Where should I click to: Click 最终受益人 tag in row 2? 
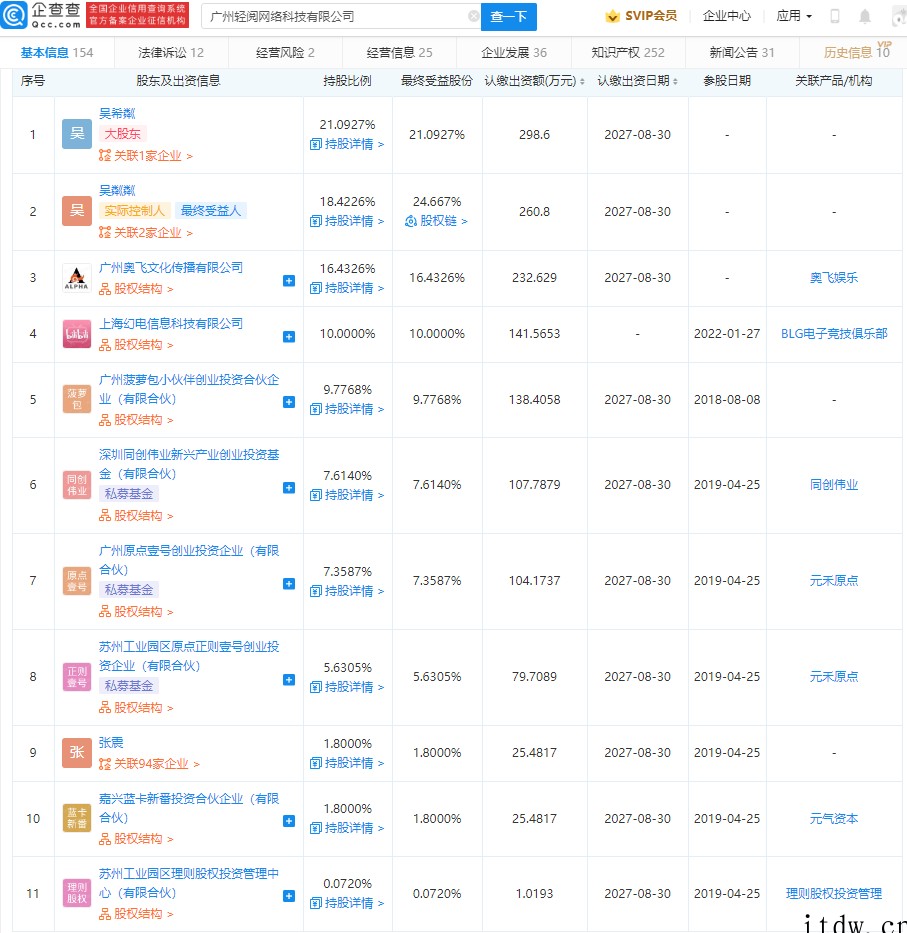pos(211,211)
